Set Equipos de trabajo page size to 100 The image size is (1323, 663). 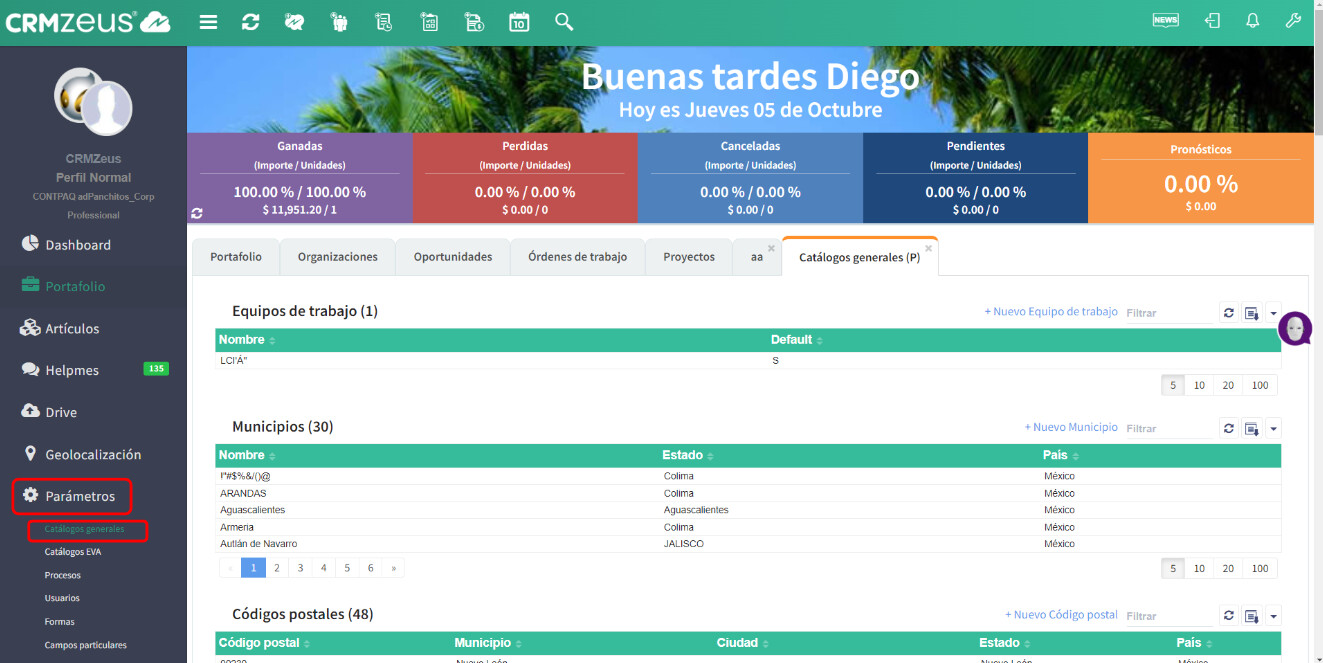coord(1259,385)
